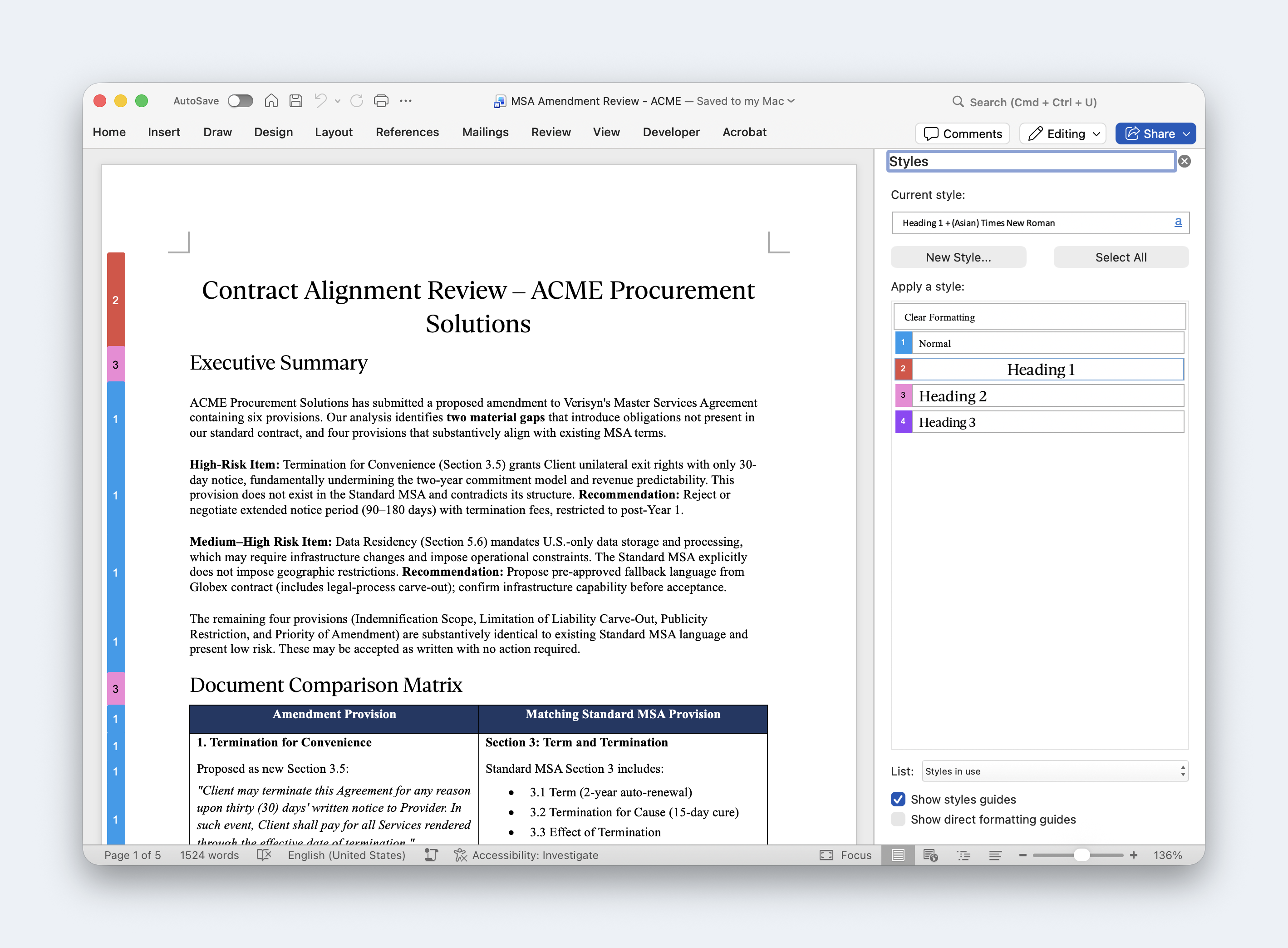
Task: Open the References ribbon tab
Action: click(407, 132)
